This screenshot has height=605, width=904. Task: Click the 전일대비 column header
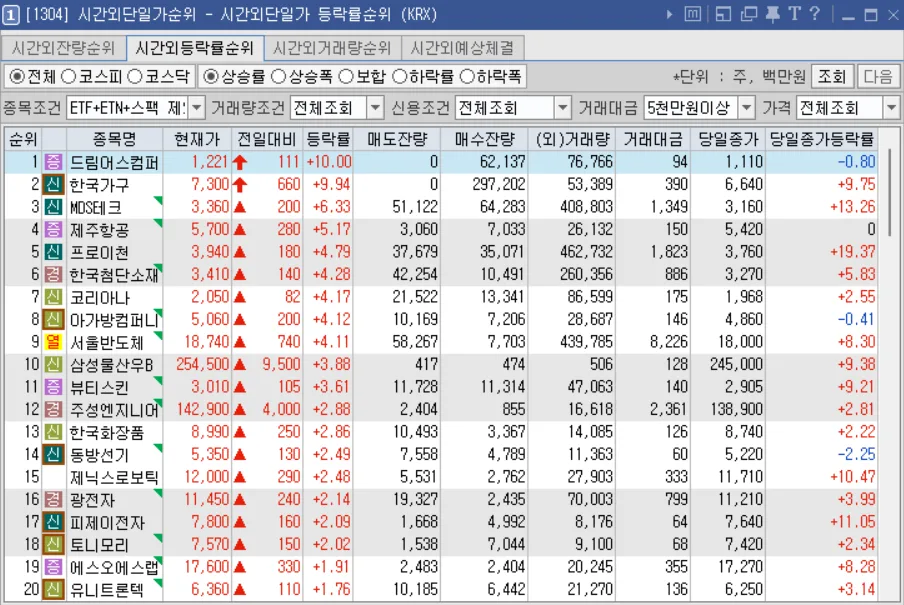coord(267,139)
